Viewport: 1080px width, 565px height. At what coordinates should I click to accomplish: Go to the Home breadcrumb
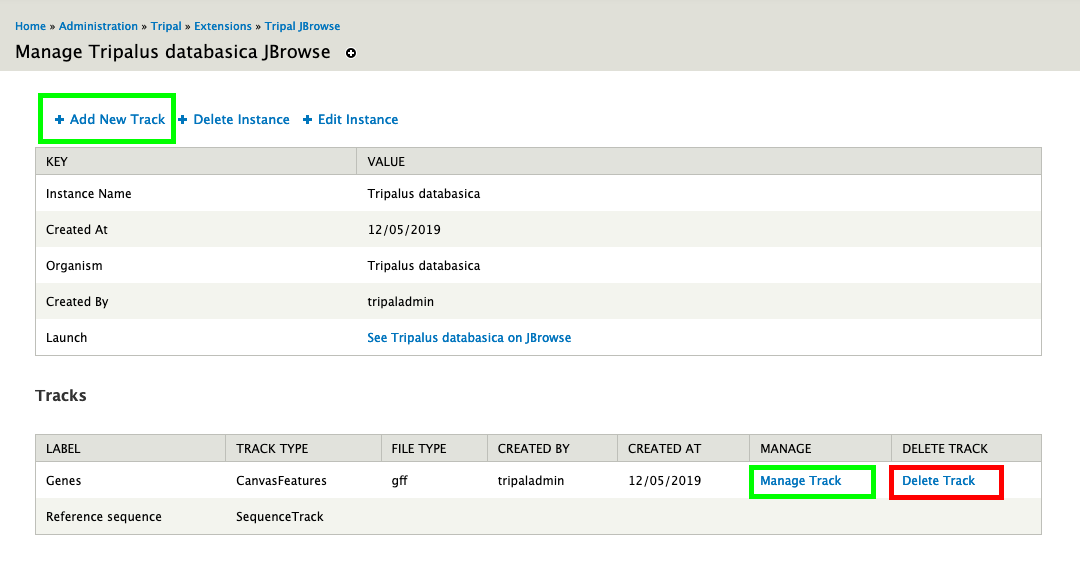pos(30,26)
